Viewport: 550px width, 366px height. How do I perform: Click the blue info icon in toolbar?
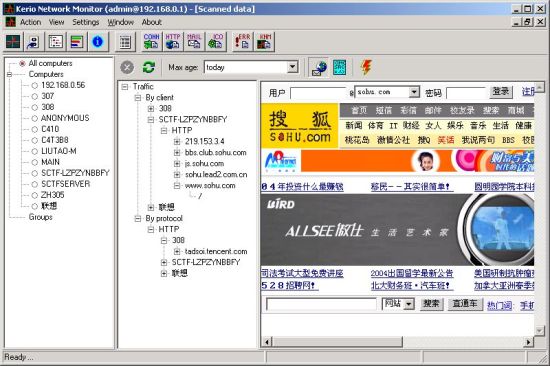(98, 42)
